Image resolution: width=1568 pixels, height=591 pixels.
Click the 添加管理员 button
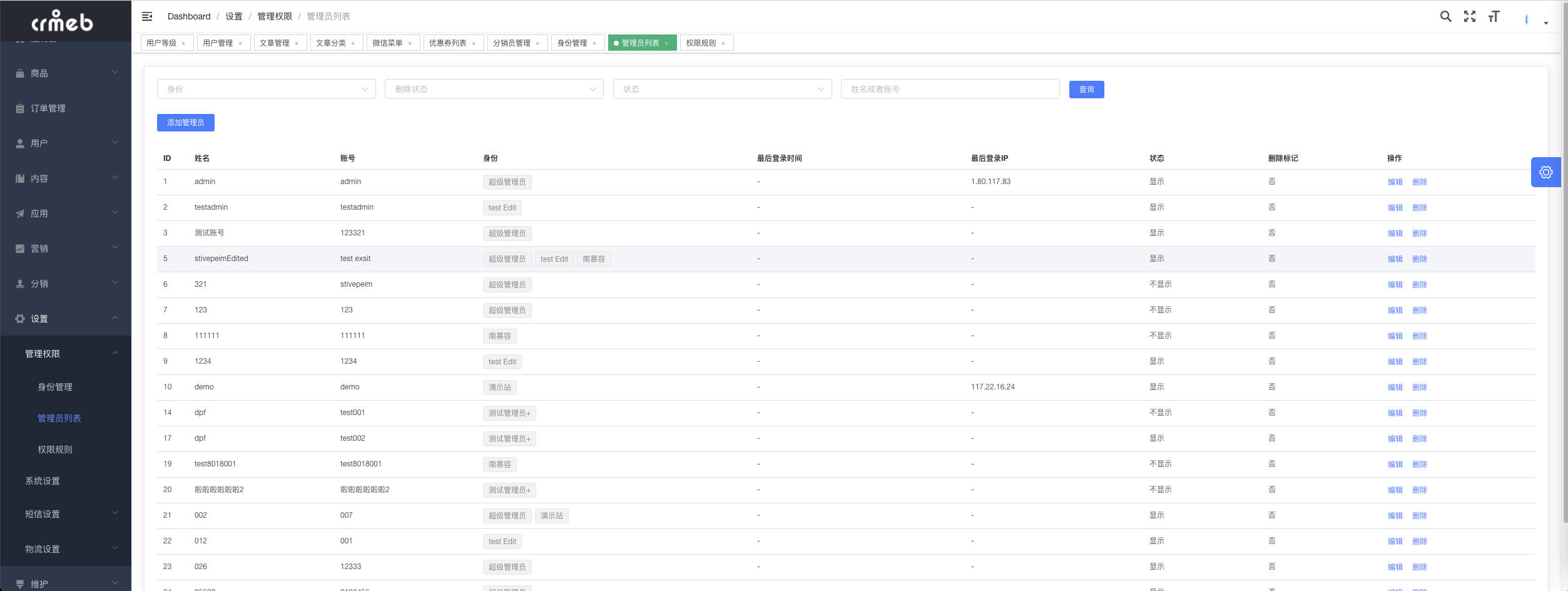tap(186, 123)
